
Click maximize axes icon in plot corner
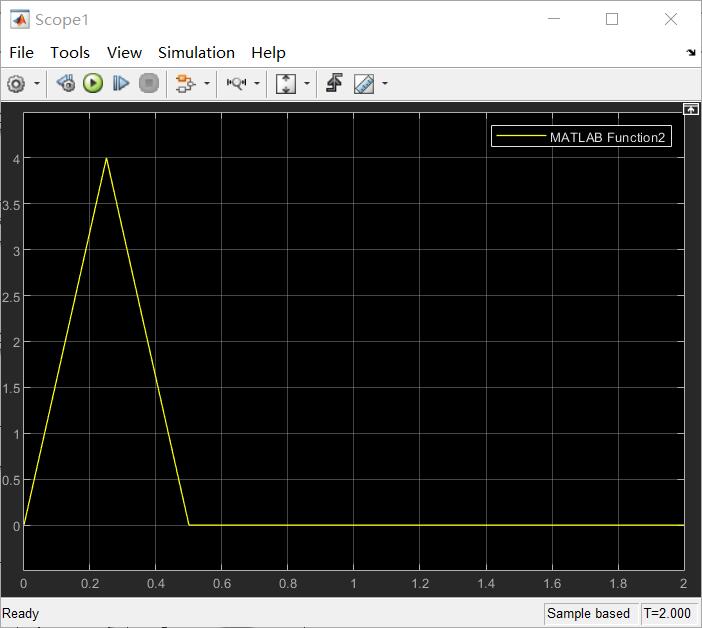(690, 109)
